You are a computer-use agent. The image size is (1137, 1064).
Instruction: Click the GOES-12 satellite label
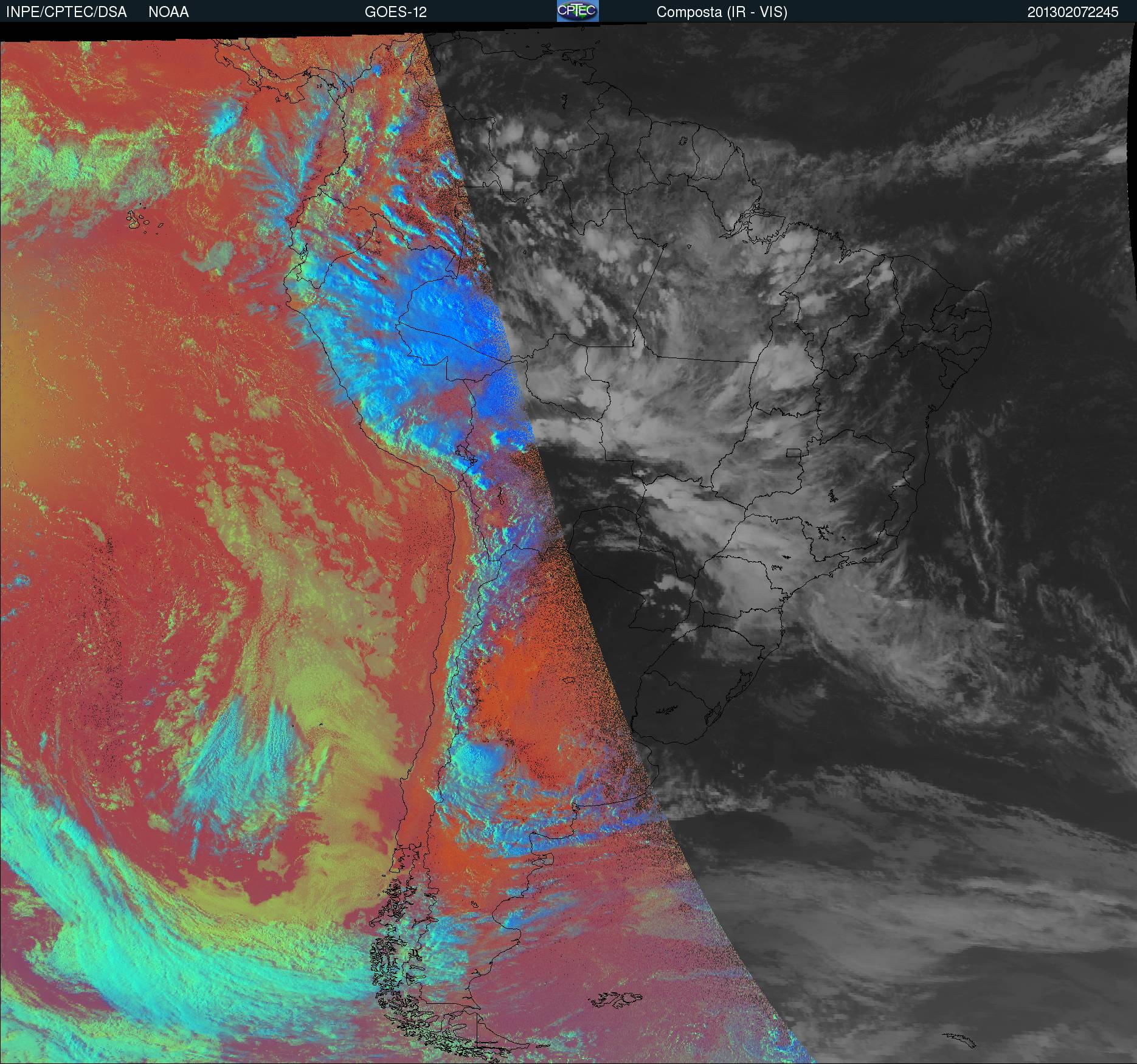point(395,12)
